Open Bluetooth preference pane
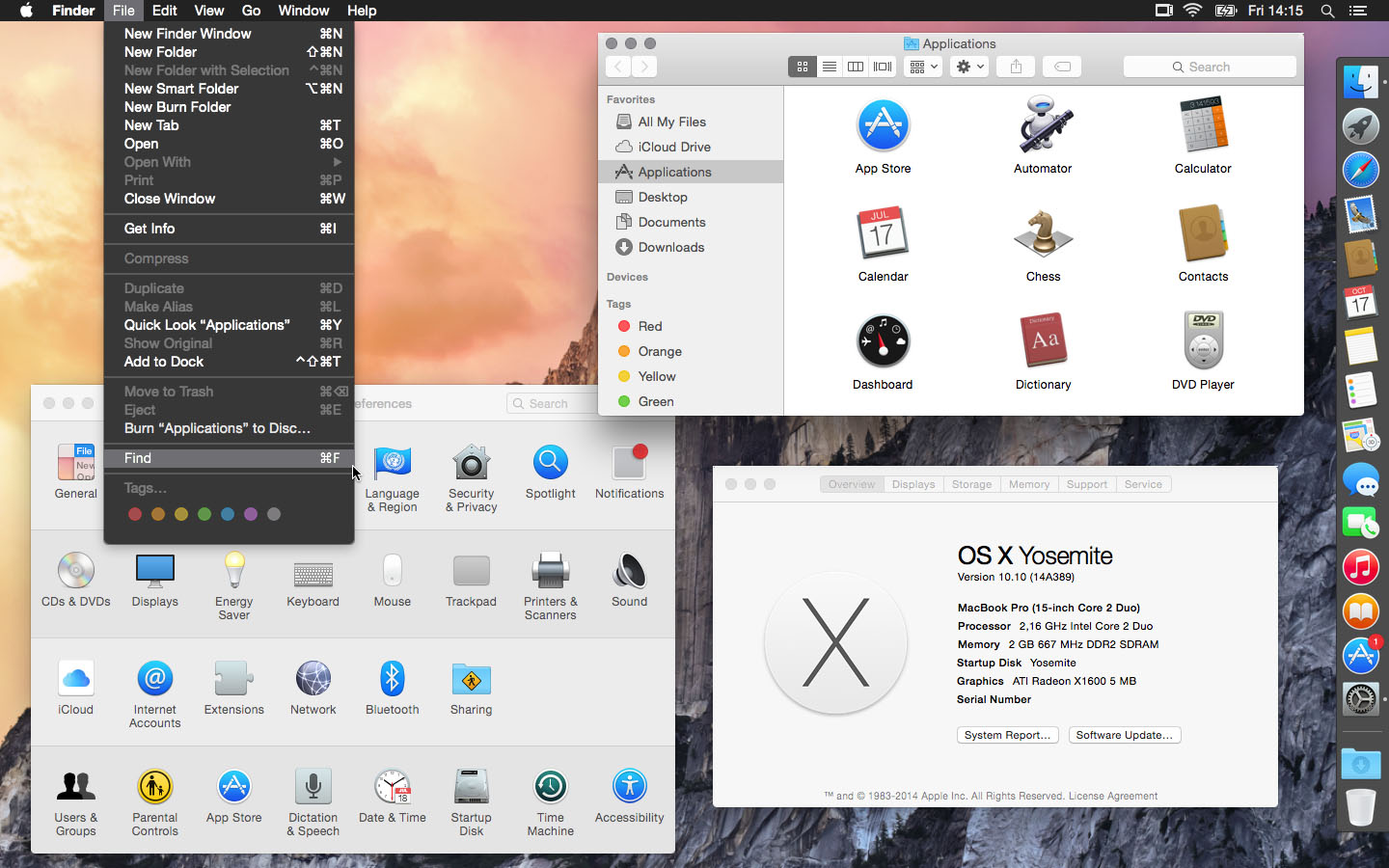The width and height of the screenshot is (1389, 868). (392, 679)
